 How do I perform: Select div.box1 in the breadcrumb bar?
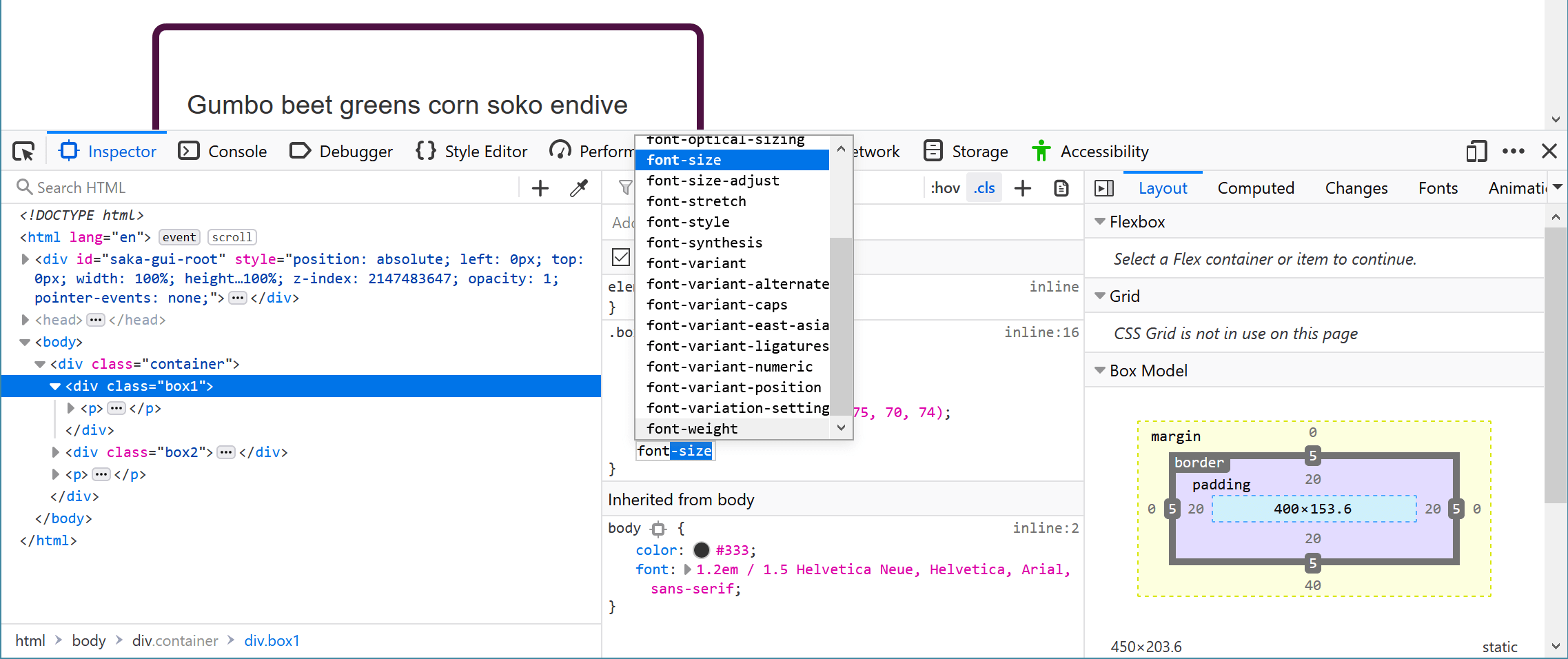click(272, 640)
